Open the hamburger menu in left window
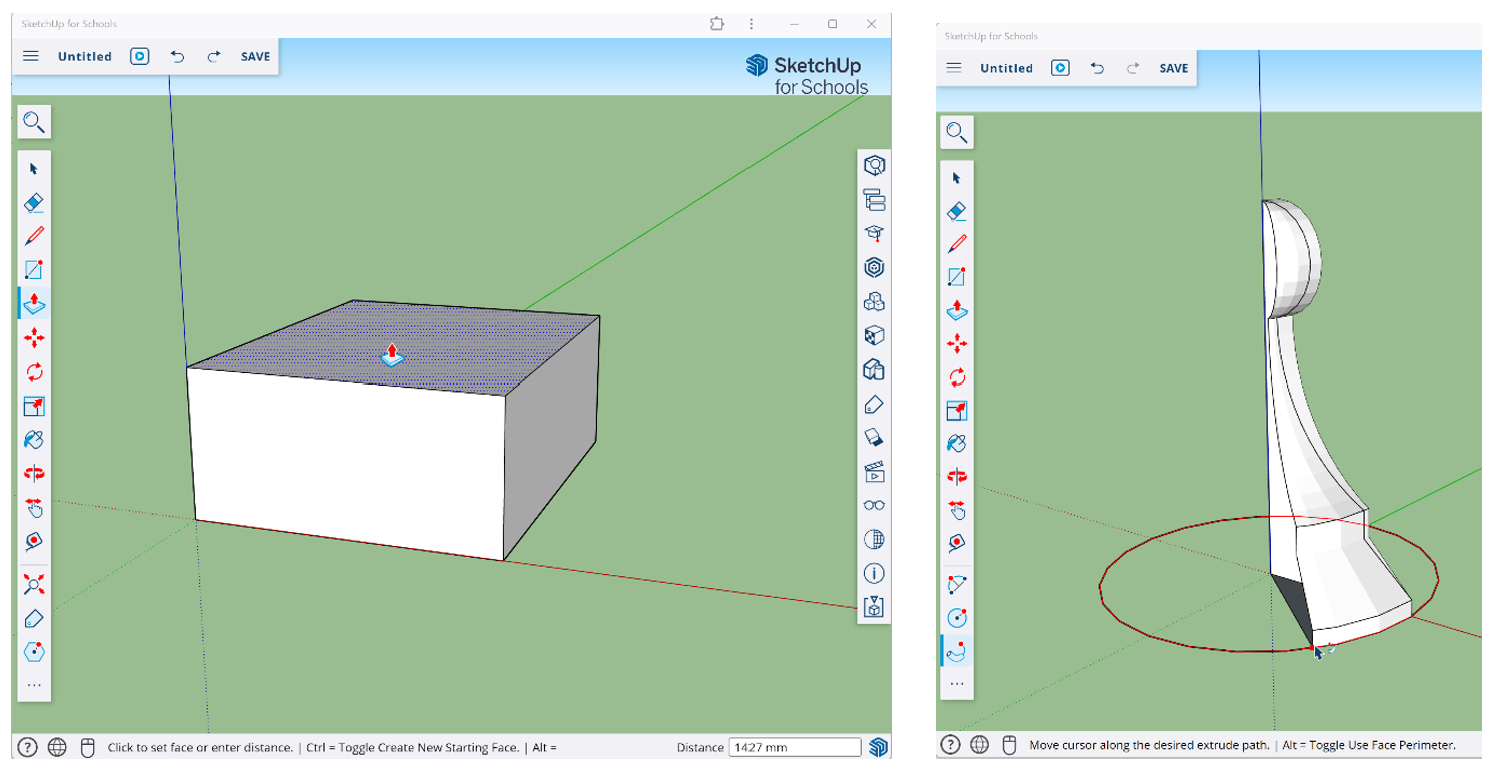 tap(31, 56)
